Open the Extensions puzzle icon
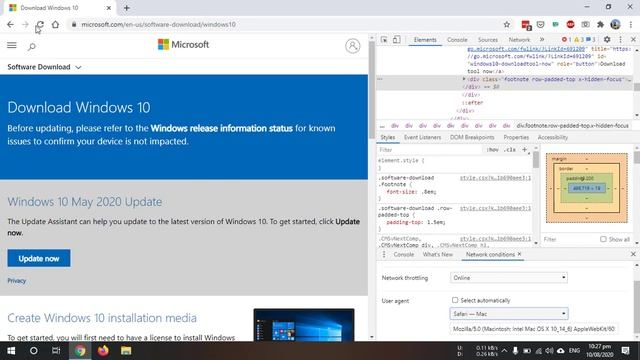Screen dimensions: 640x360 point(600,24)
